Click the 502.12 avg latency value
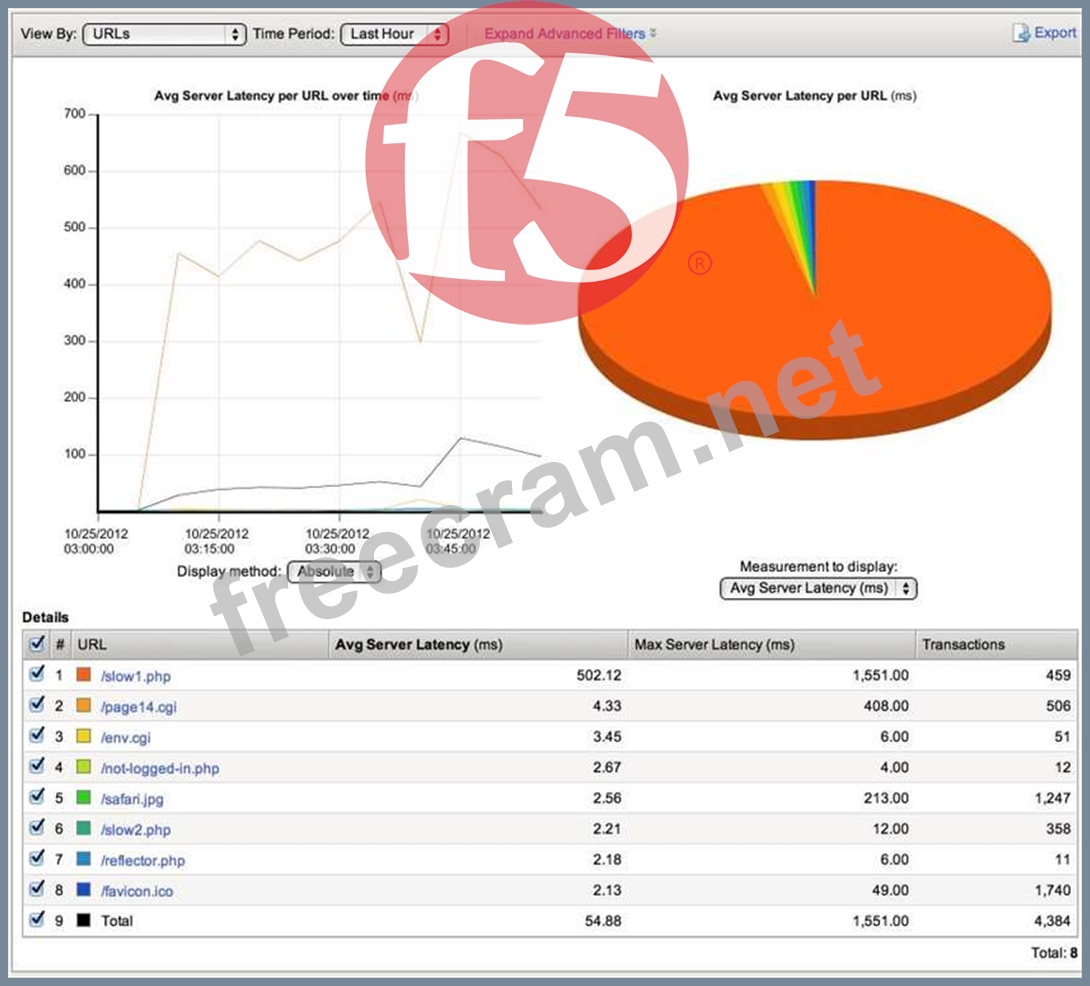Image resolution: width=1090 pixels, height=986 pixels. pos(599,675)
